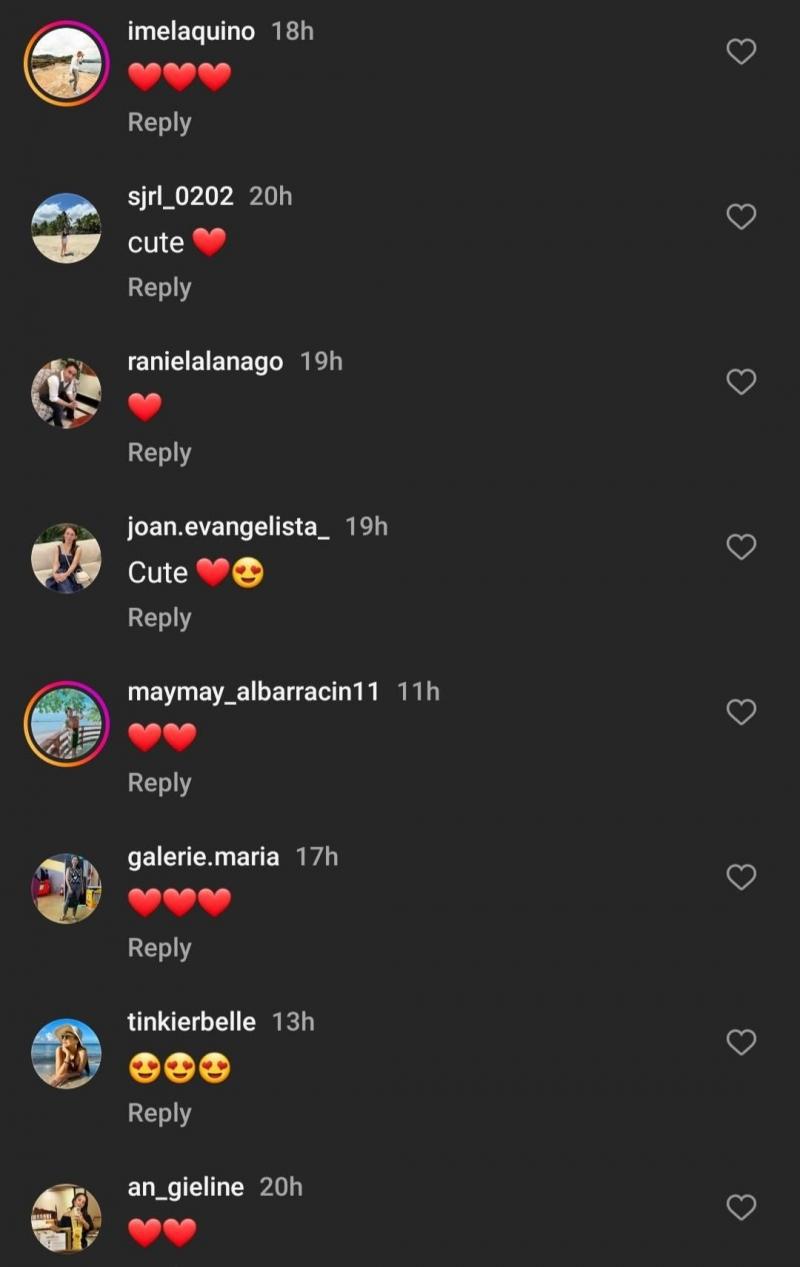Open joan.evangelista_ username link
The image size is (800, 1267).
pos(228,527)
